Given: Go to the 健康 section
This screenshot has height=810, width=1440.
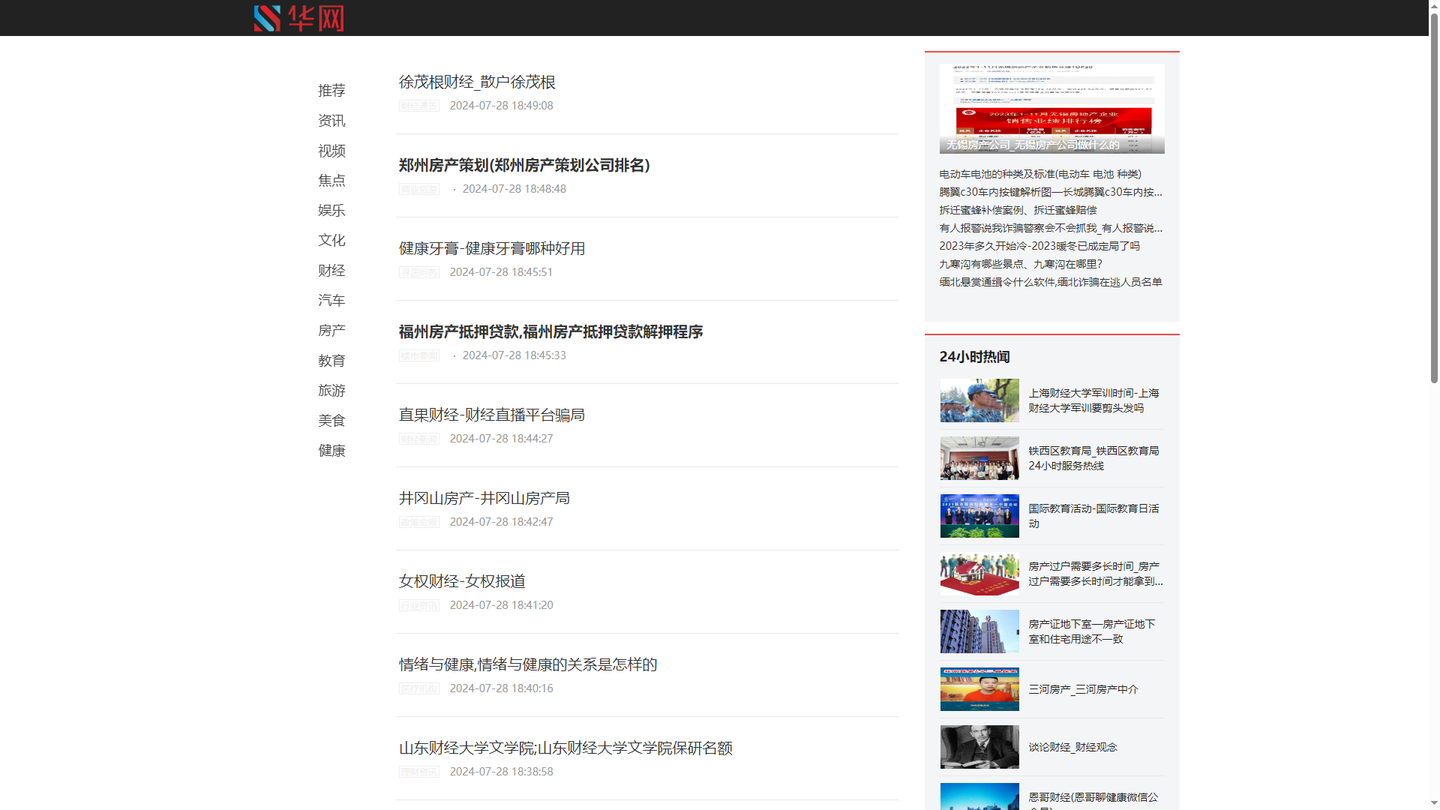Looking at the screenshot, I should [x=332, y=450].
